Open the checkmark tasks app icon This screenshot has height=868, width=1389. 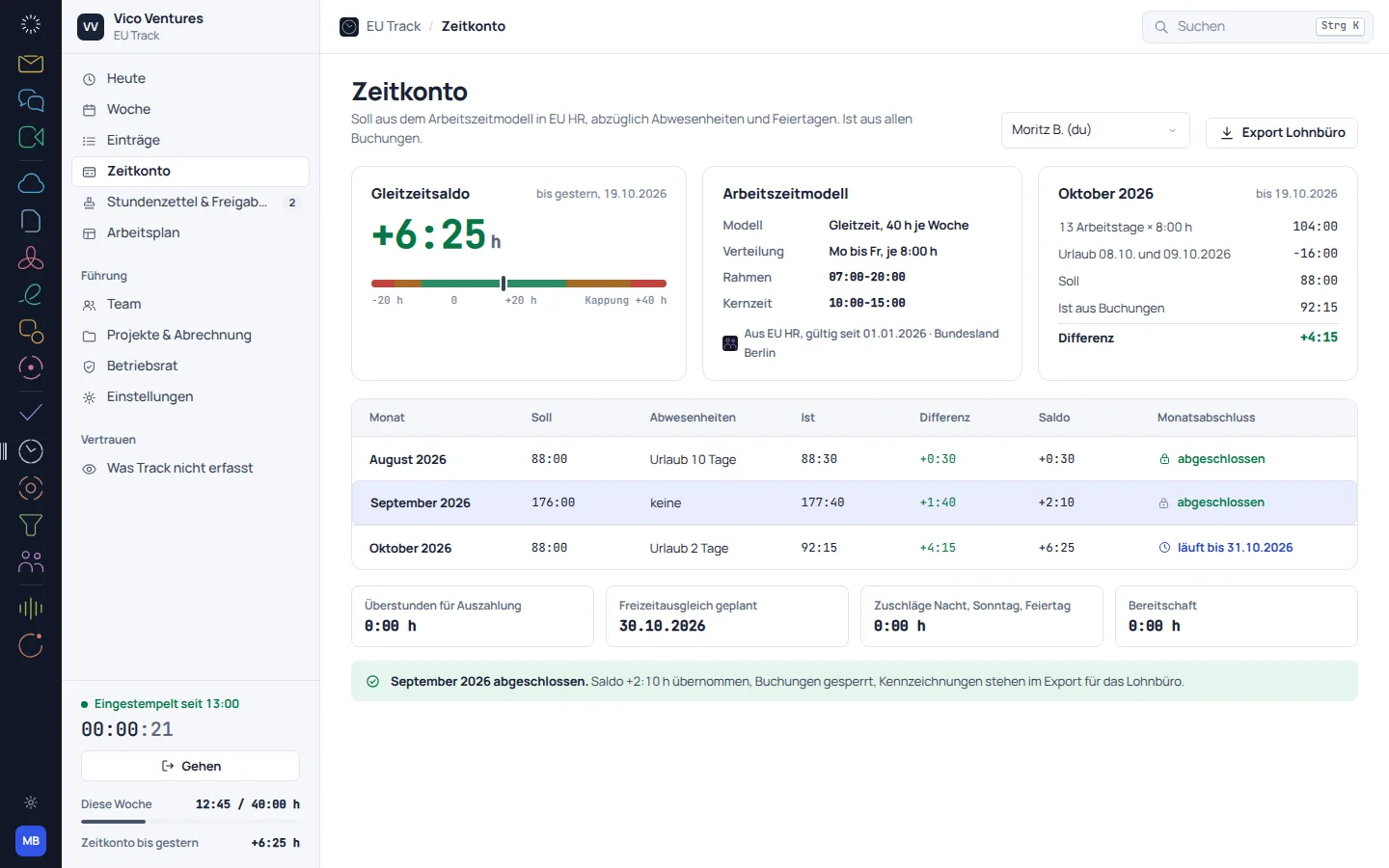pyautogui.click(x=31, y=413)
